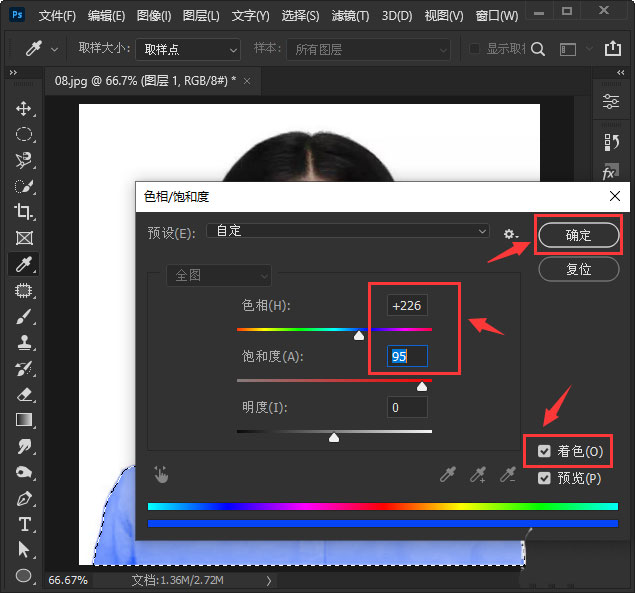The image size is (635, 593).
Task: Open the 文件(F) menu
Action: [57, 16]
